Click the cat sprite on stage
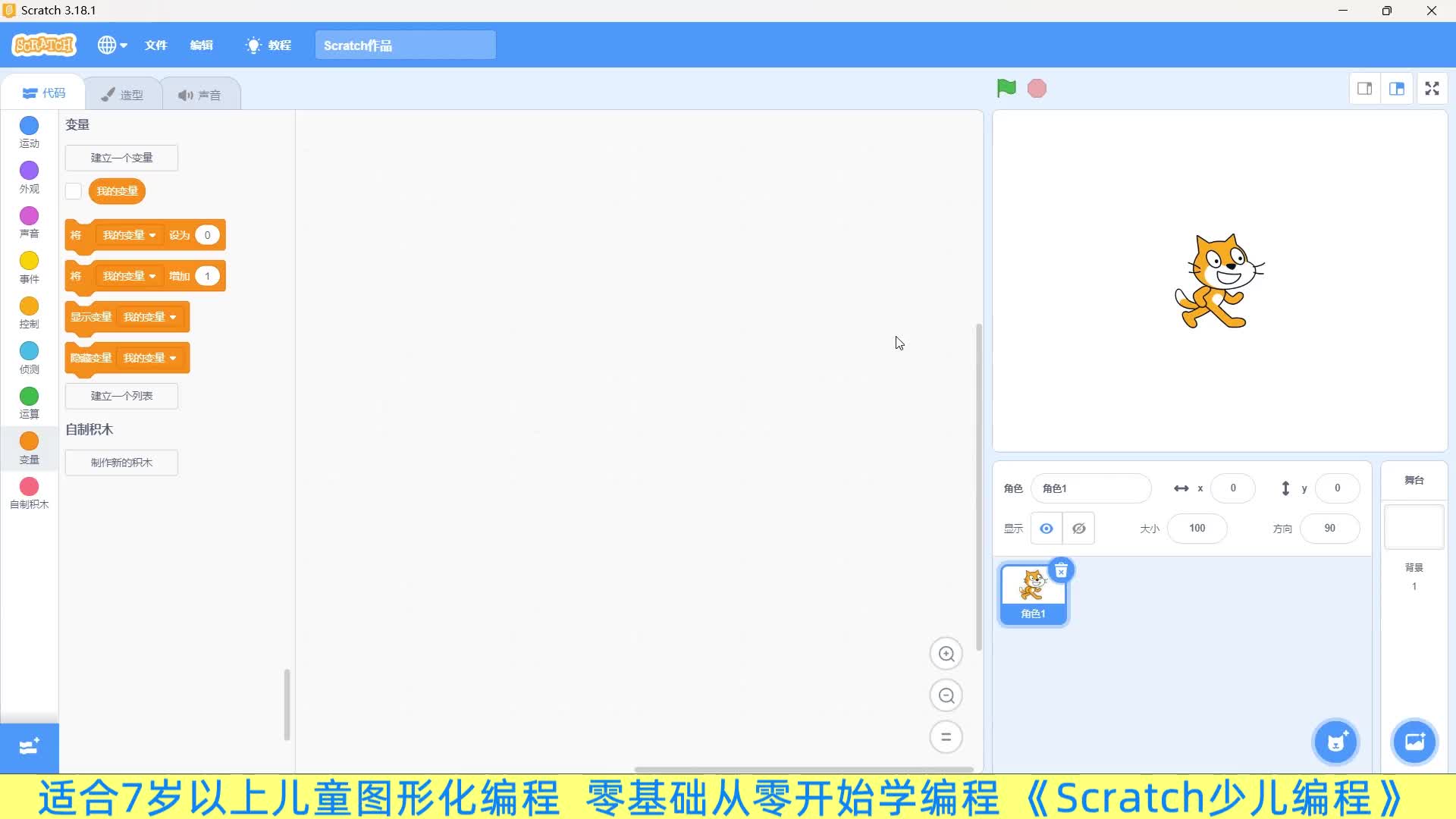The width and height of the screenshot is (1456, 819). point(1219,281)
